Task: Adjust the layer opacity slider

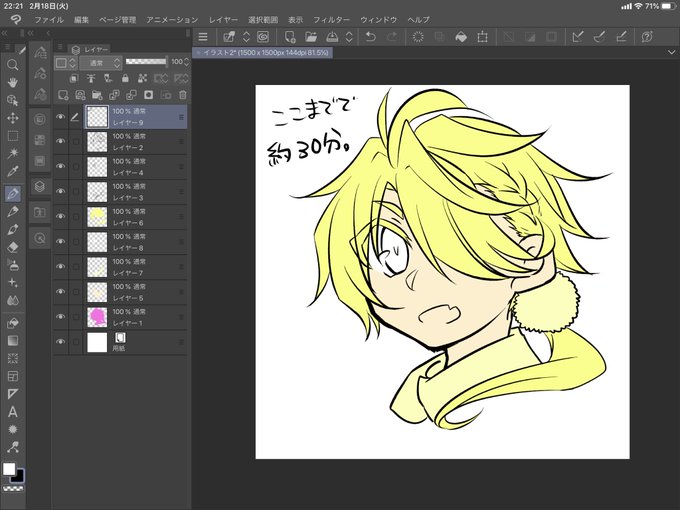Action: coord(146,61)
